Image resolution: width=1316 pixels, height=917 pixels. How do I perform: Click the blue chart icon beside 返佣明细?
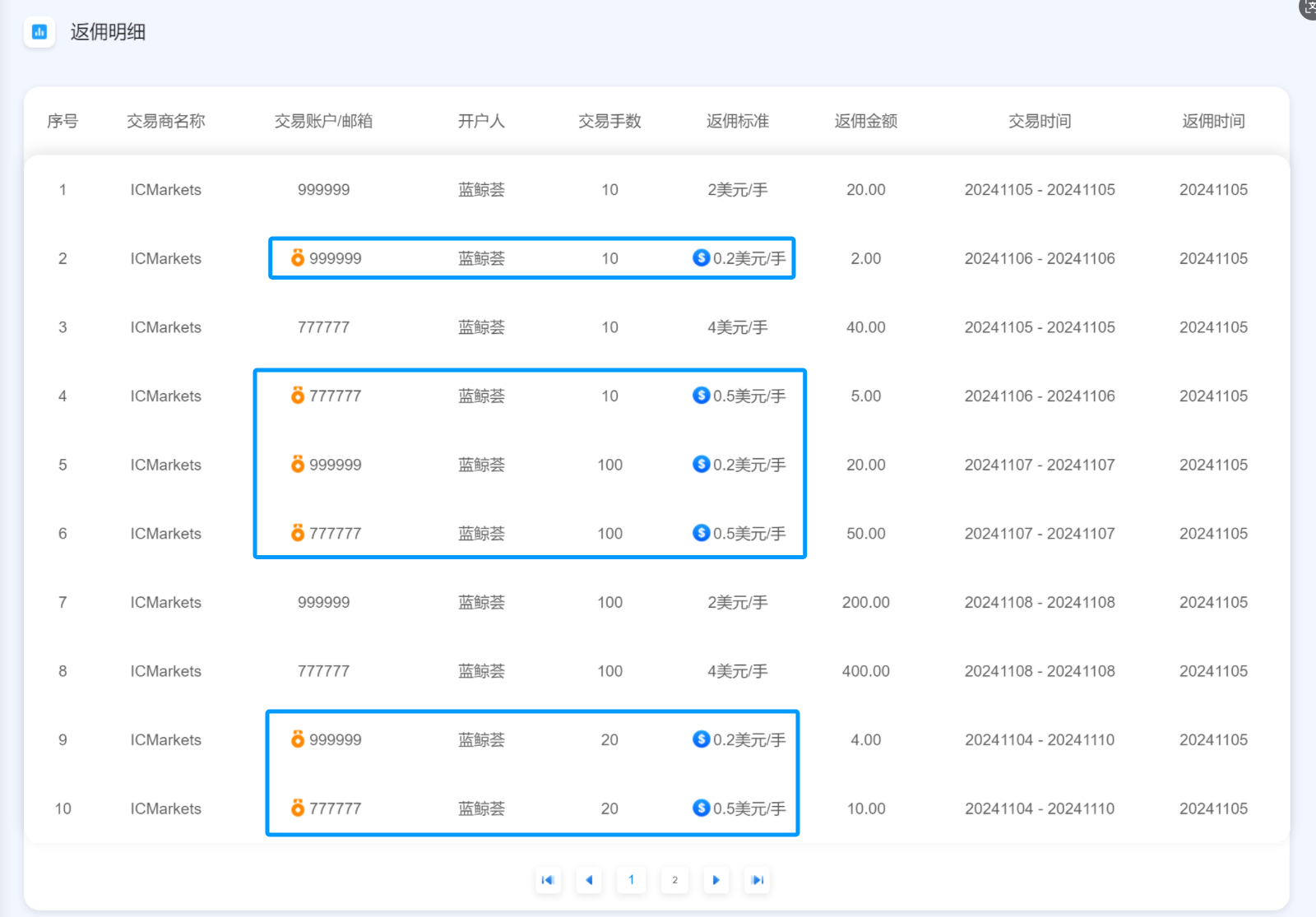39,32
